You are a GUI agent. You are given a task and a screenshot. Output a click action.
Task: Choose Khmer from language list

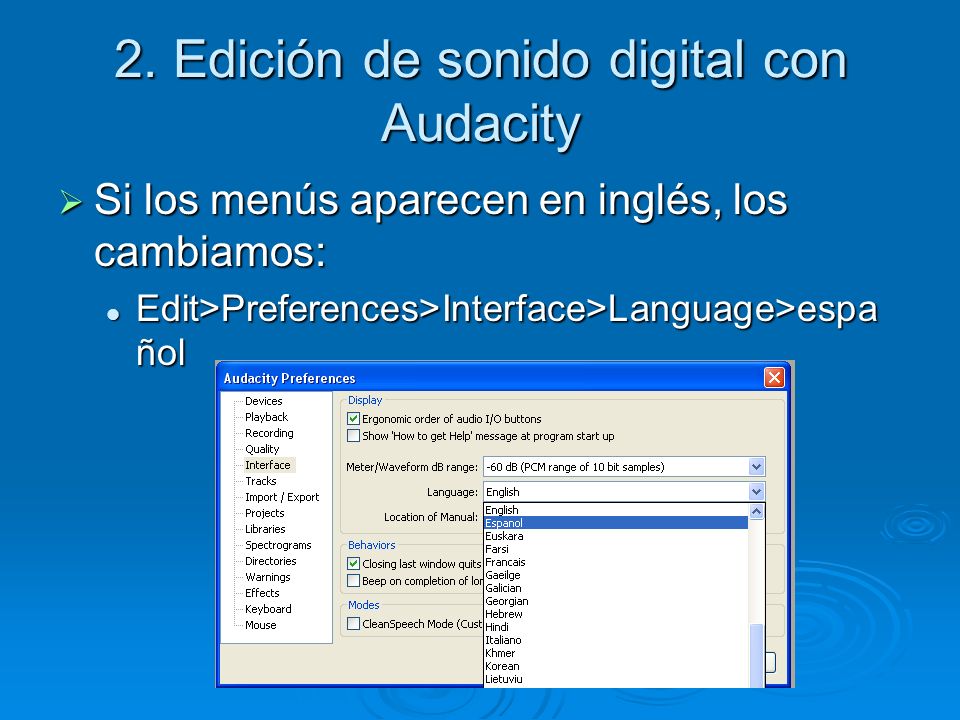point(616,653)
